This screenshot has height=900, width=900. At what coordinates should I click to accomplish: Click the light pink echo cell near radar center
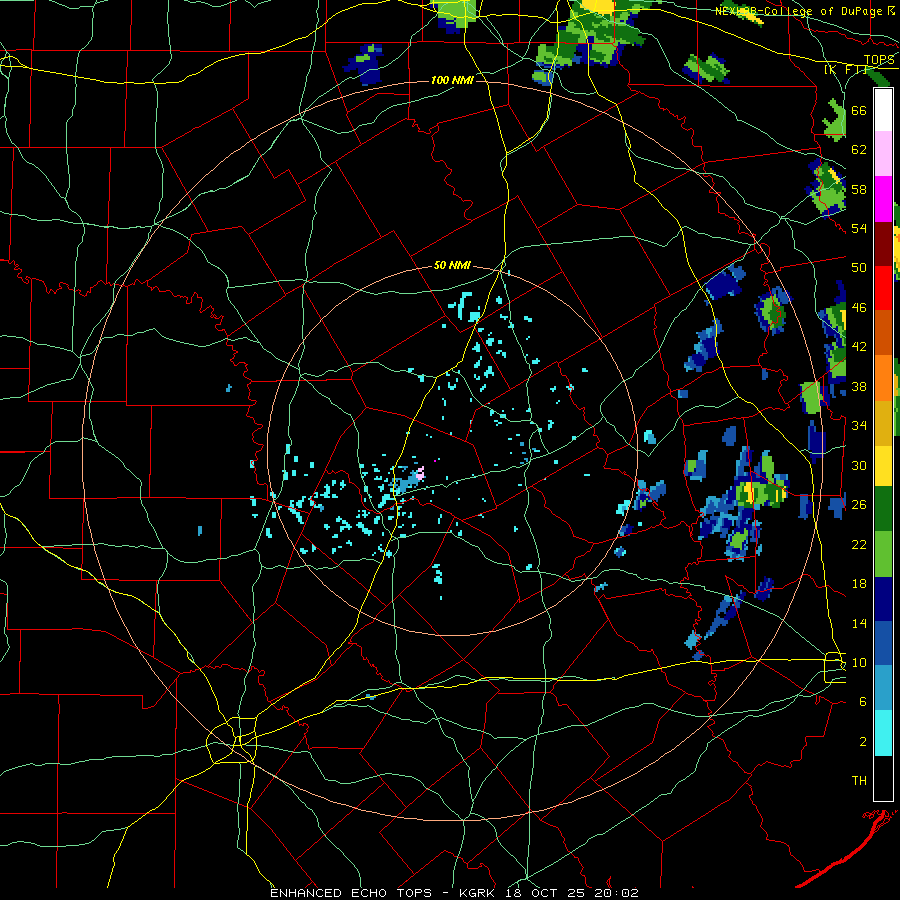(x=420, y=474)
